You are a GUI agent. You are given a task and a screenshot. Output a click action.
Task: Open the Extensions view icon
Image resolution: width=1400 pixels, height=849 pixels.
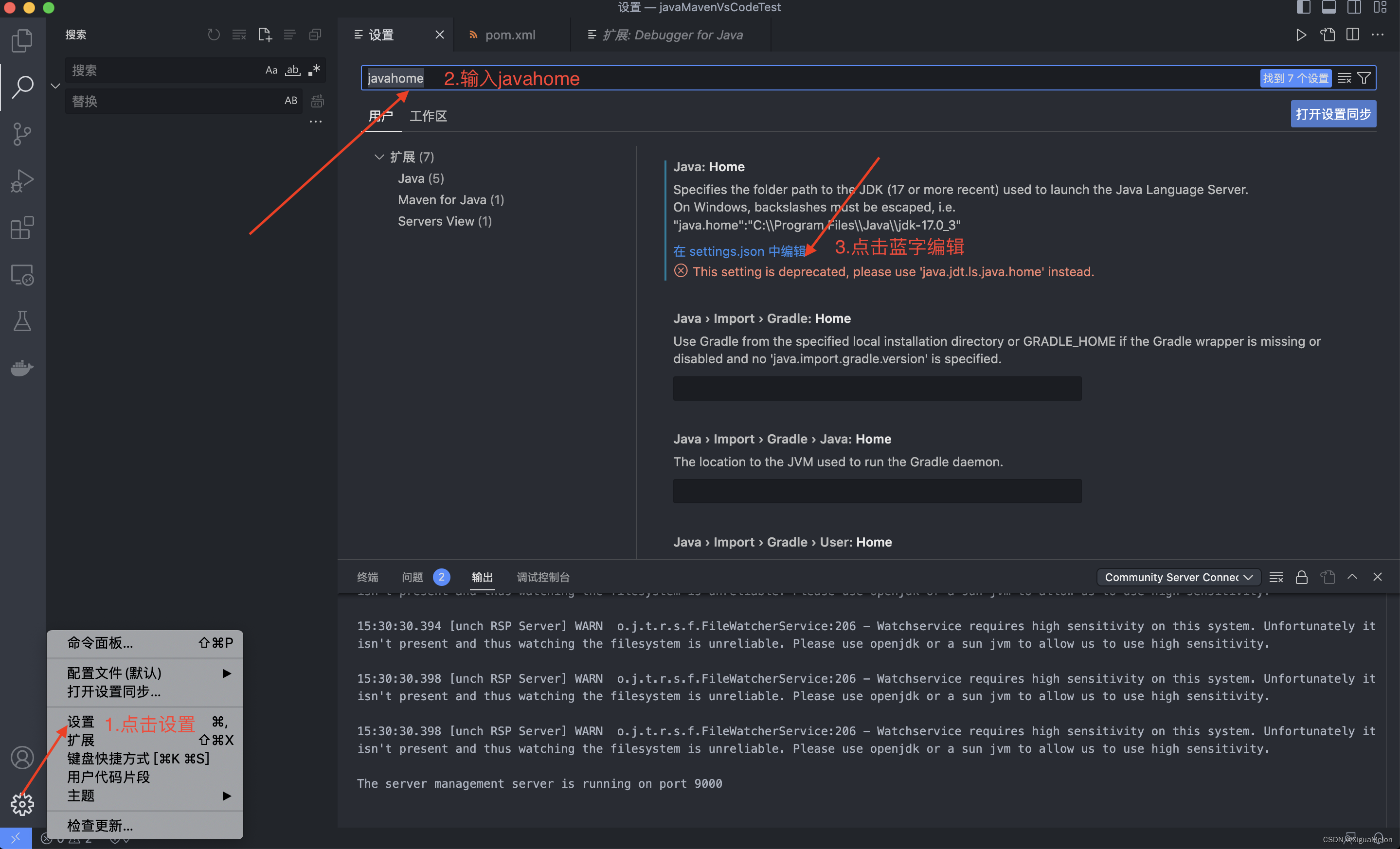point(22,228)
